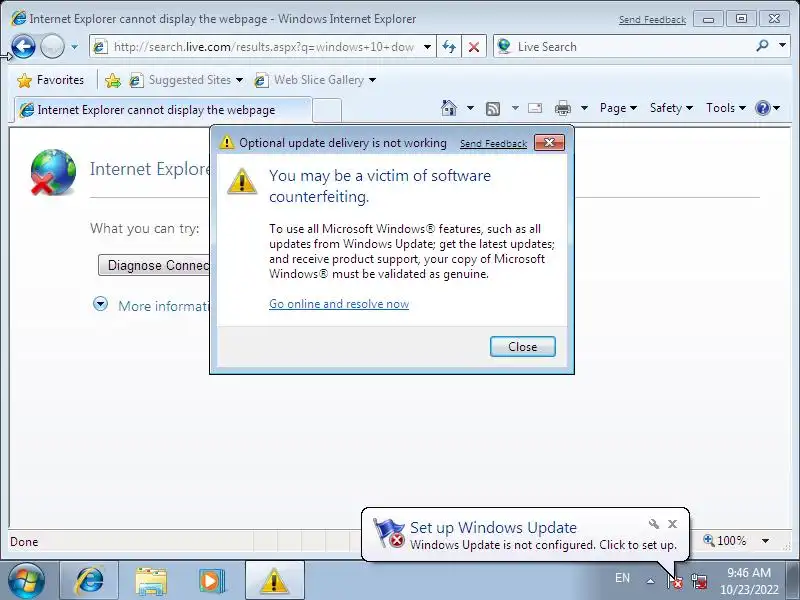
Task: Expand the More information section
Action: (100, 305)
